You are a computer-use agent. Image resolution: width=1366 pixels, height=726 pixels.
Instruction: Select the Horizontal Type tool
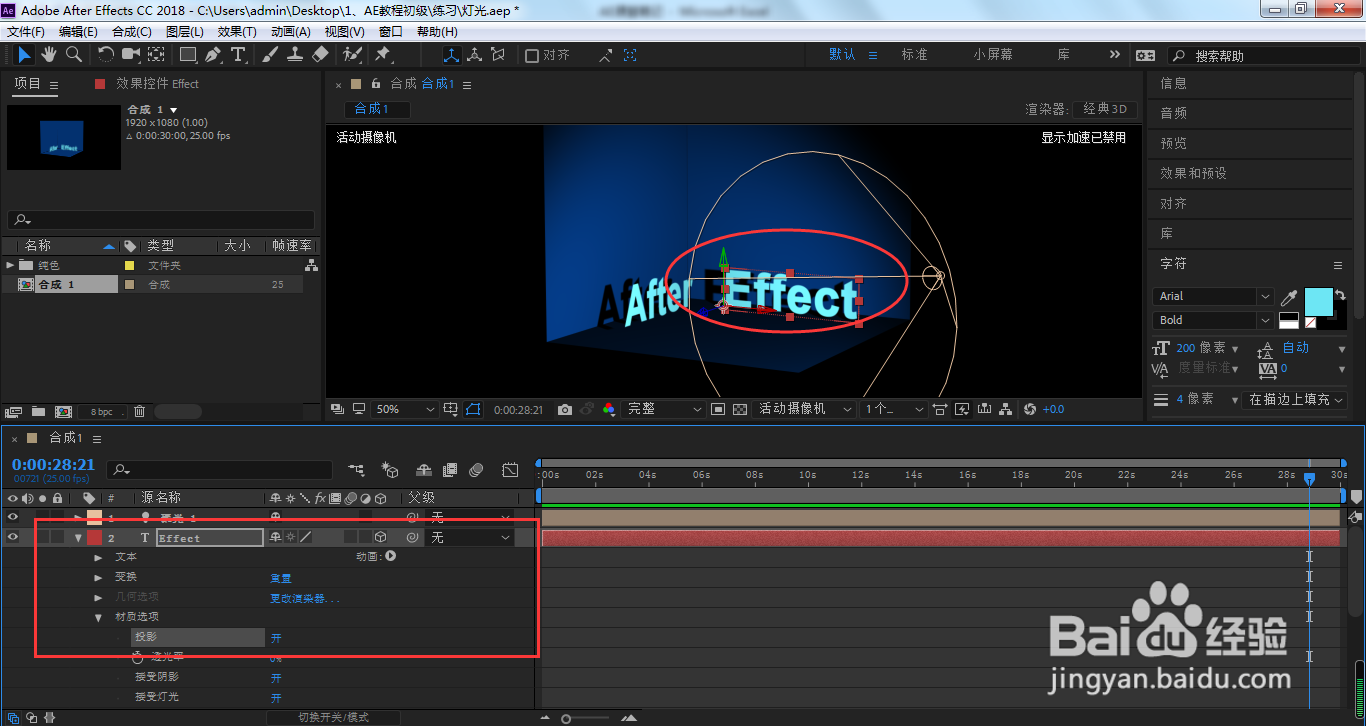click(x=239, y=54)
